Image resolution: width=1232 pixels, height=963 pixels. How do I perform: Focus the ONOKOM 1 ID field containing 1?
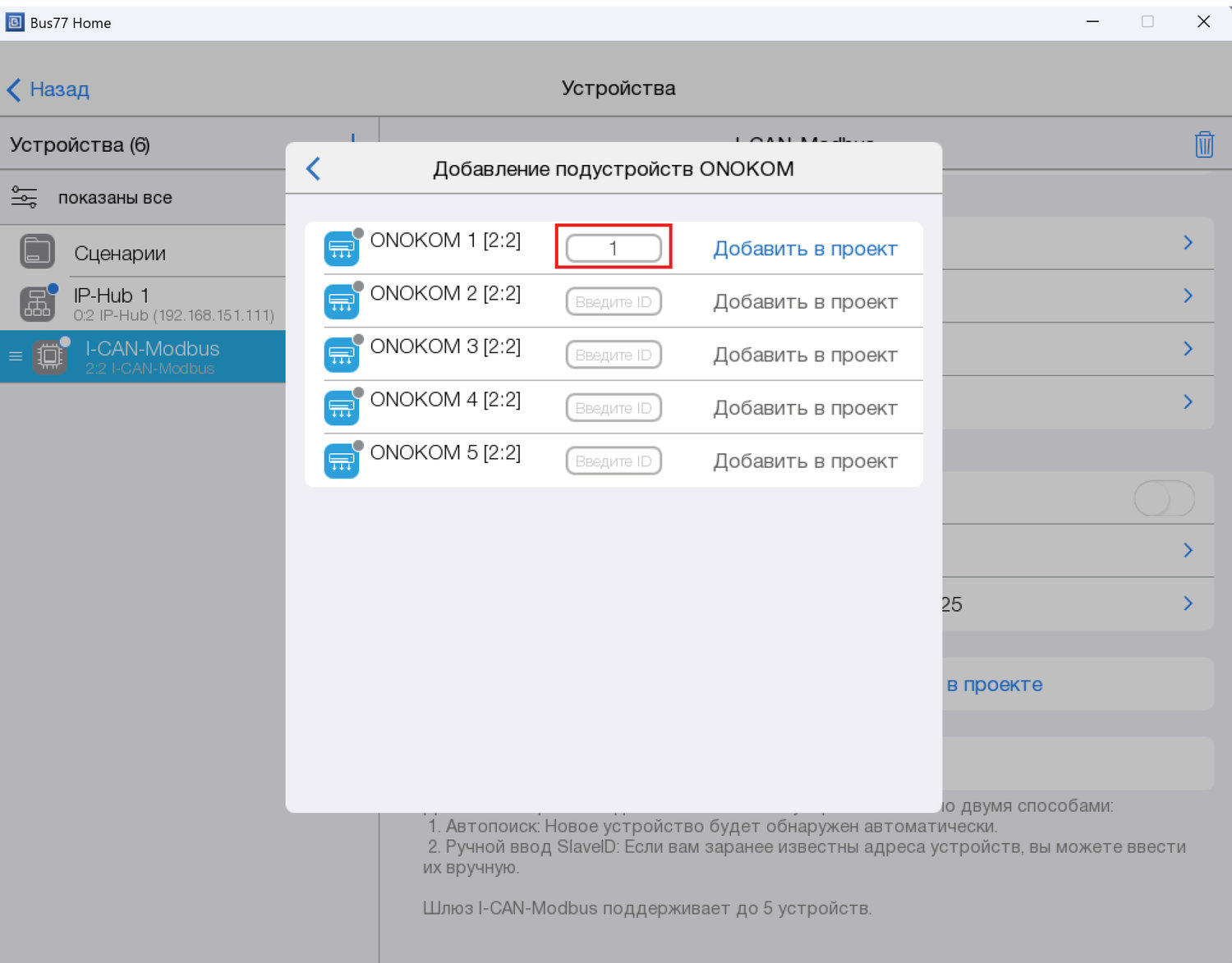pyautogui.click(x=613, y=248)
